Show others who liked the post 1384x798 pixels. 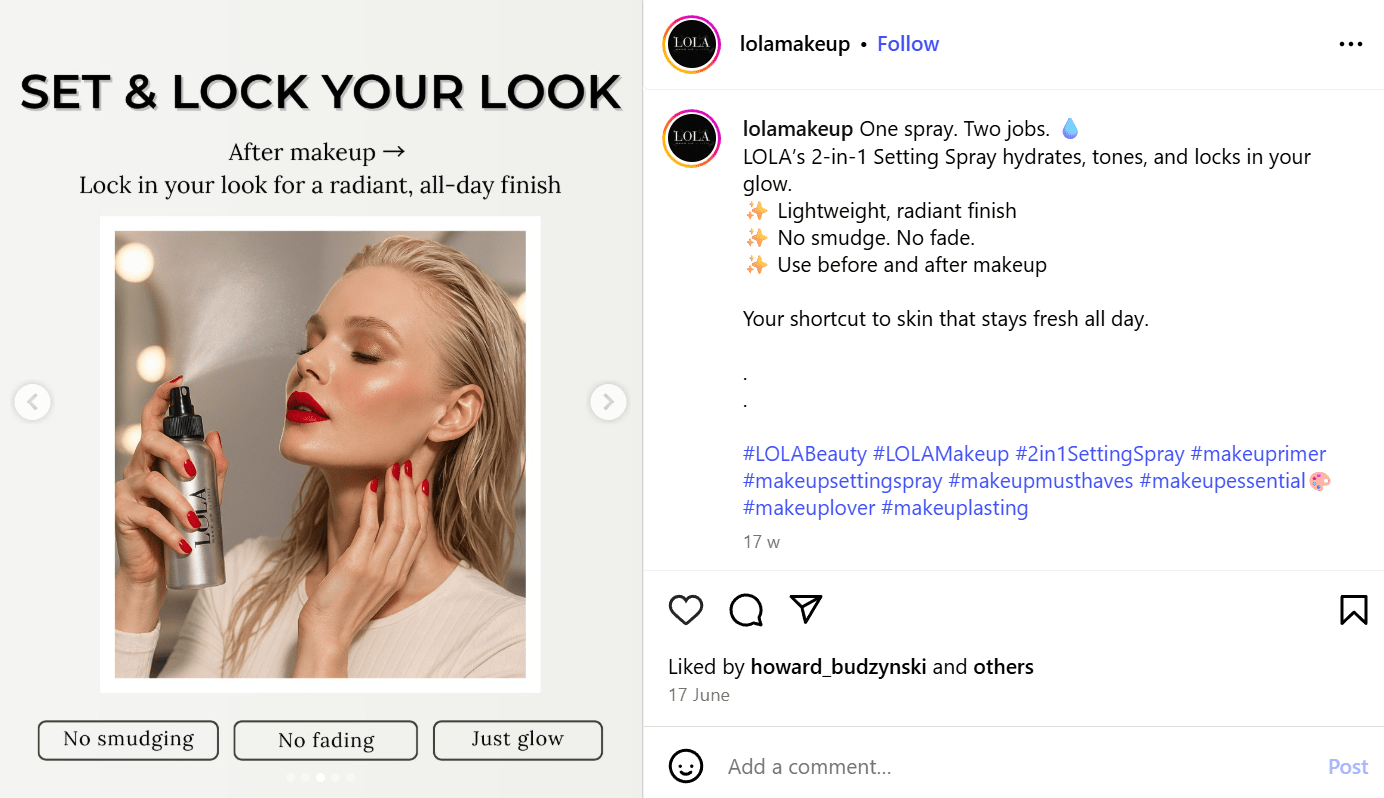[1003, 667]
